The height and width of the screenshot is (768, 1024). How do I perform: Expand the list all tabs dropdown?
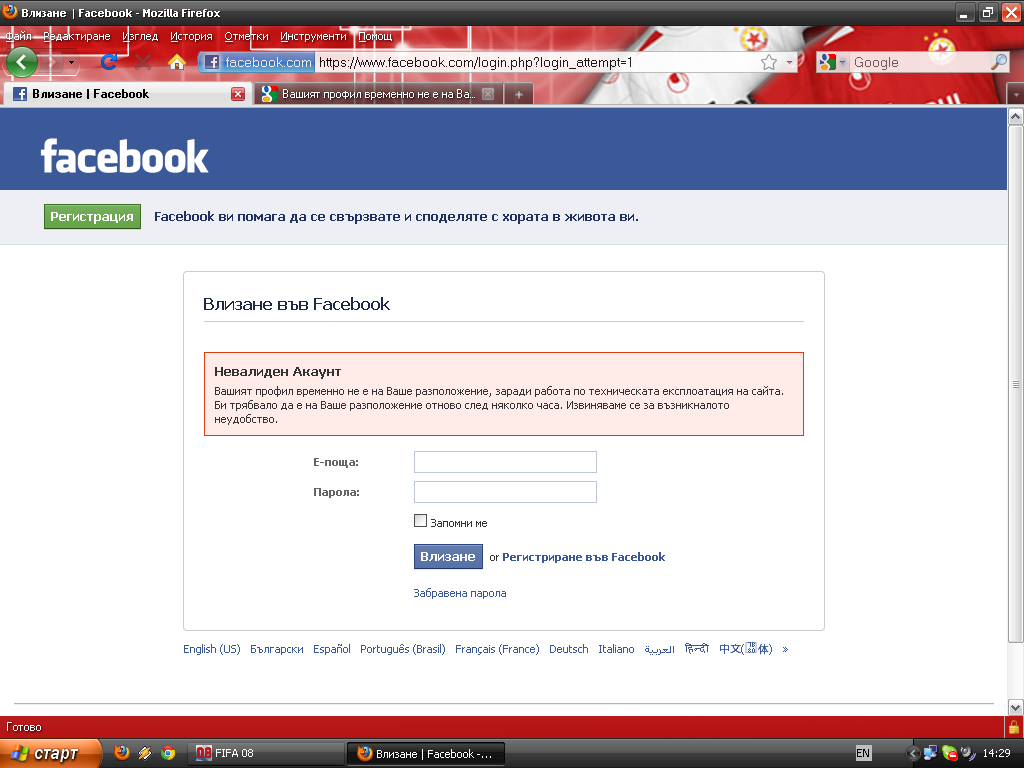(x=1016, y=94)
